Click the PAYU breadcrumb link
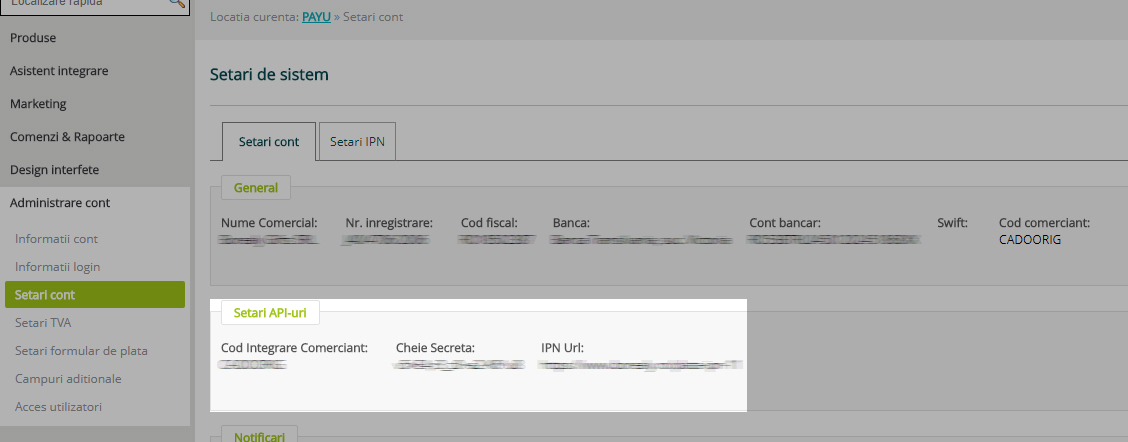Screen dimensions: 1128x442 [x=316, y=17]
